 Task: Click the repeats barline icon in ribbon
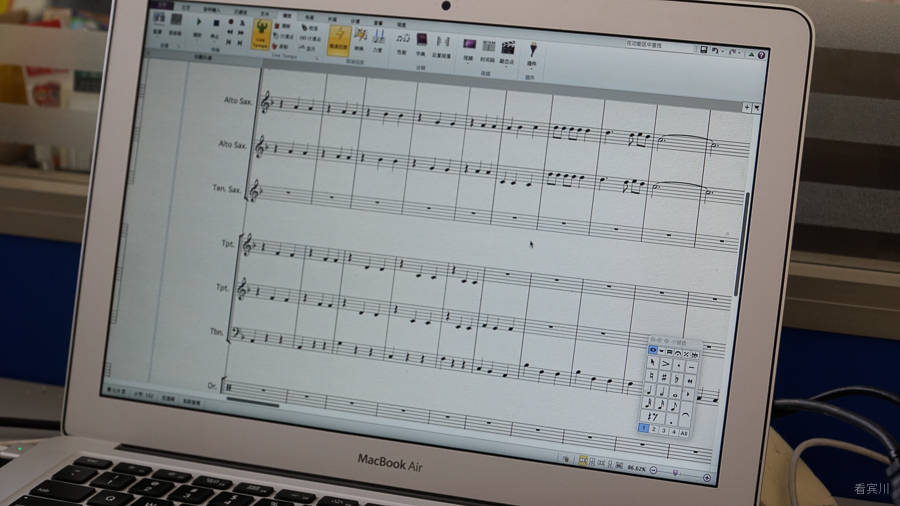(443, 41)
